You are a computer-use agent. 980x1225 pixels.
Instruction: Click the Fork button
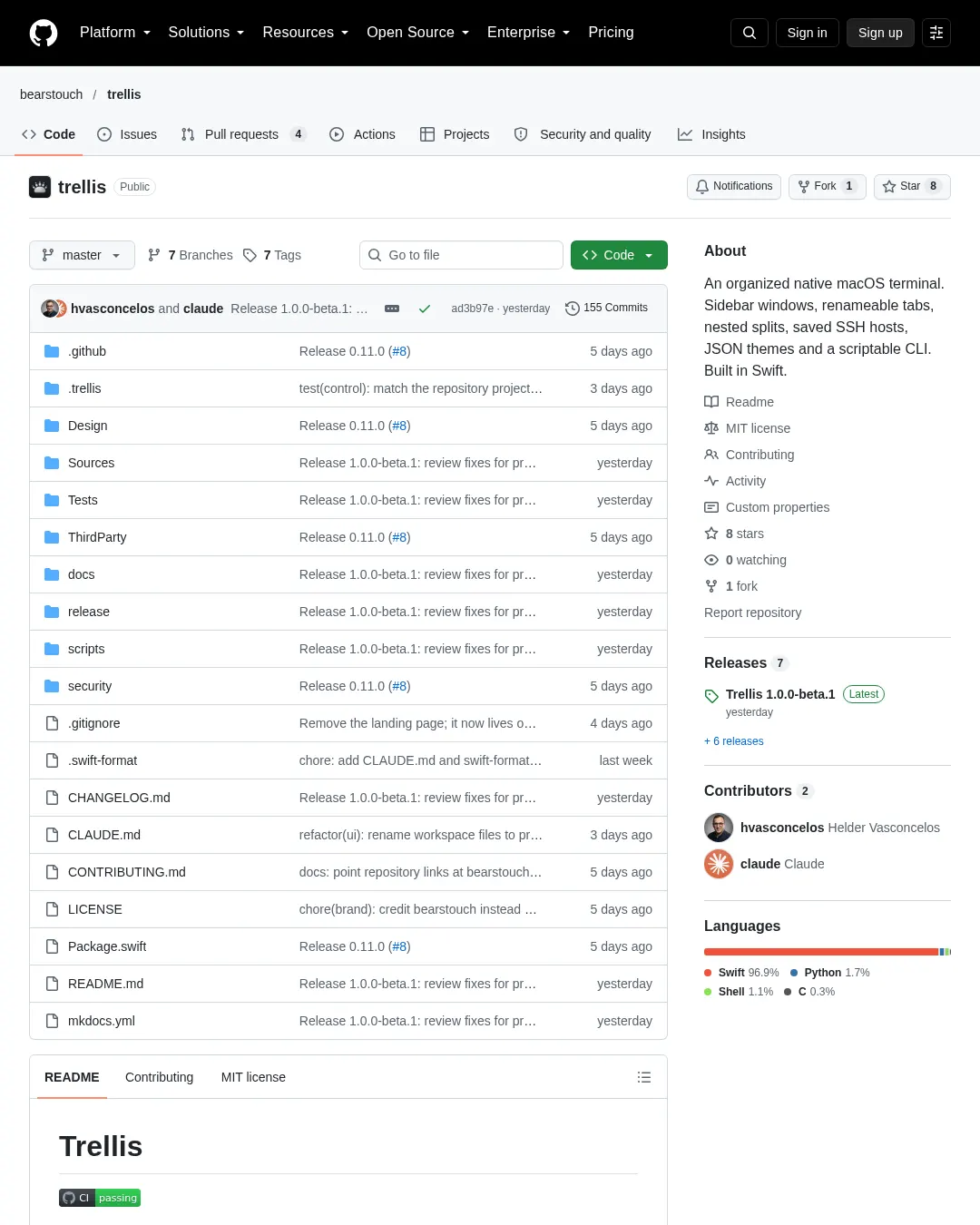point(827,186)
